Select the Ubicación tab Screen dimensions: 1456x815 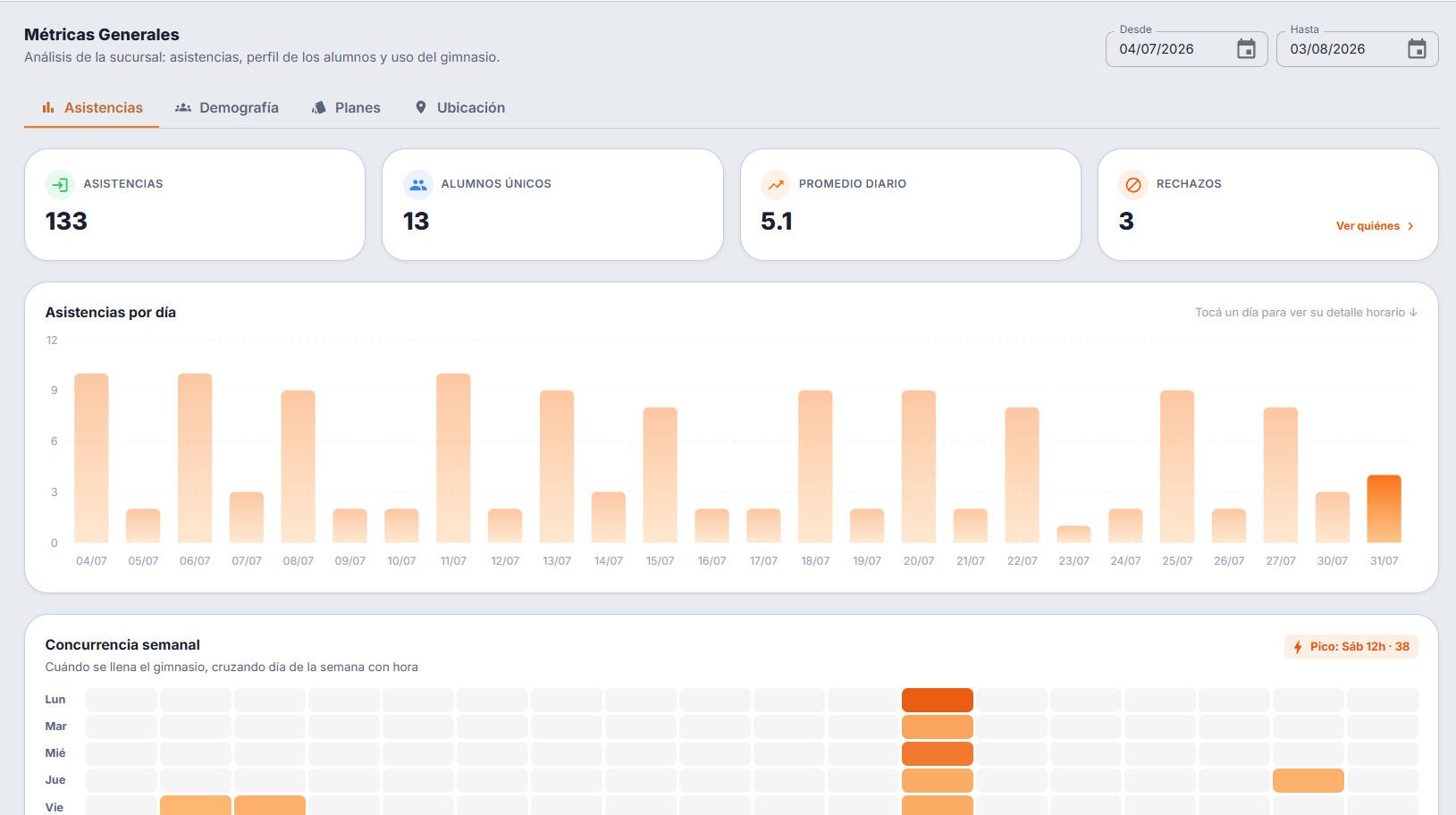[x=460, y=108]
